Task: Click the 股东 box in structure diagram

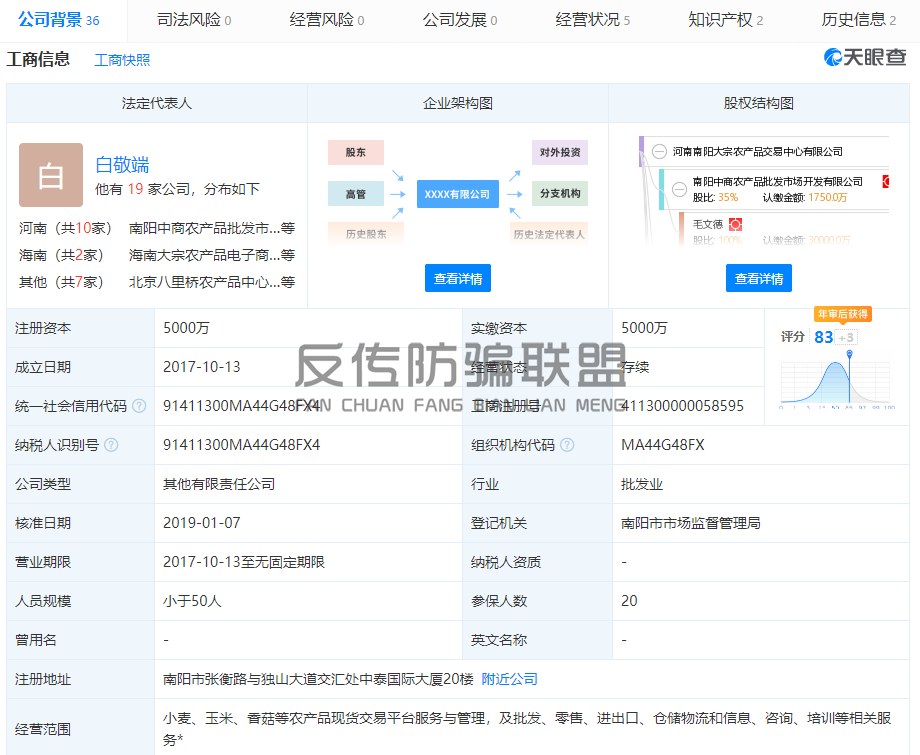Action: click(x=356, y=153)
